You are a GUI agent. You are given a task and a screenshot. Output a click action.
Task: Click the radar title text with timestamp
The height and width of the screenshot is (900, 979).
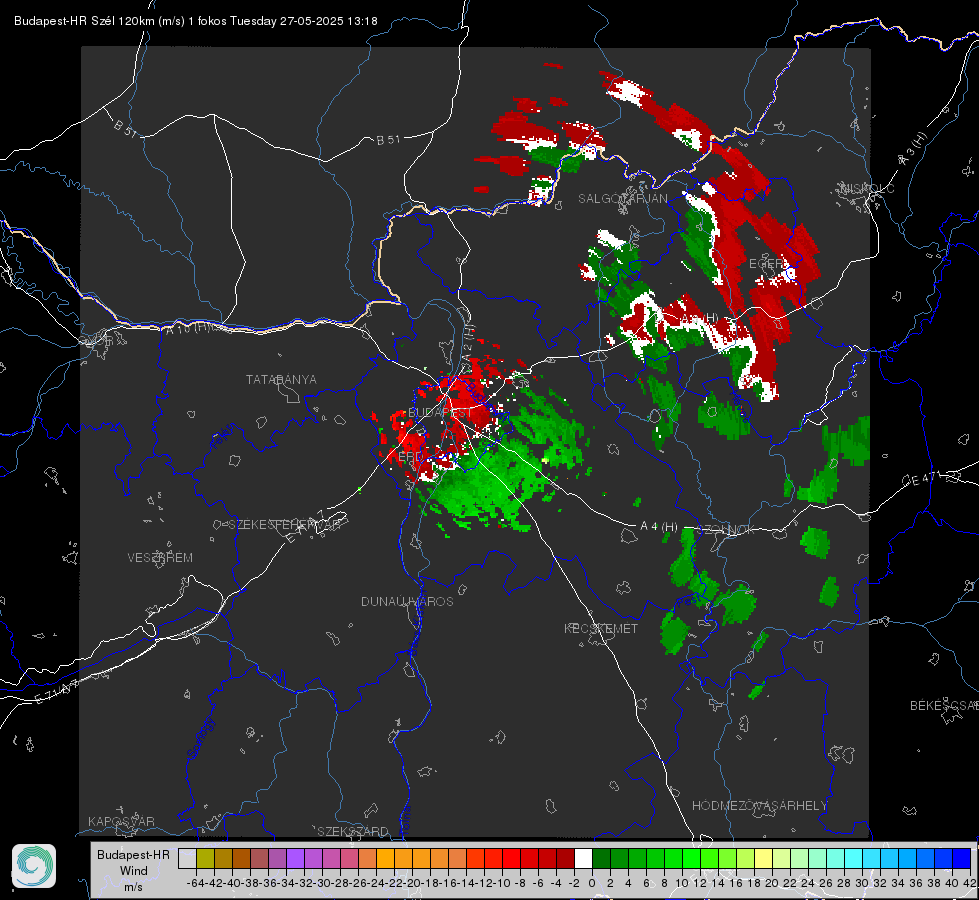click(x=195, y=21)
